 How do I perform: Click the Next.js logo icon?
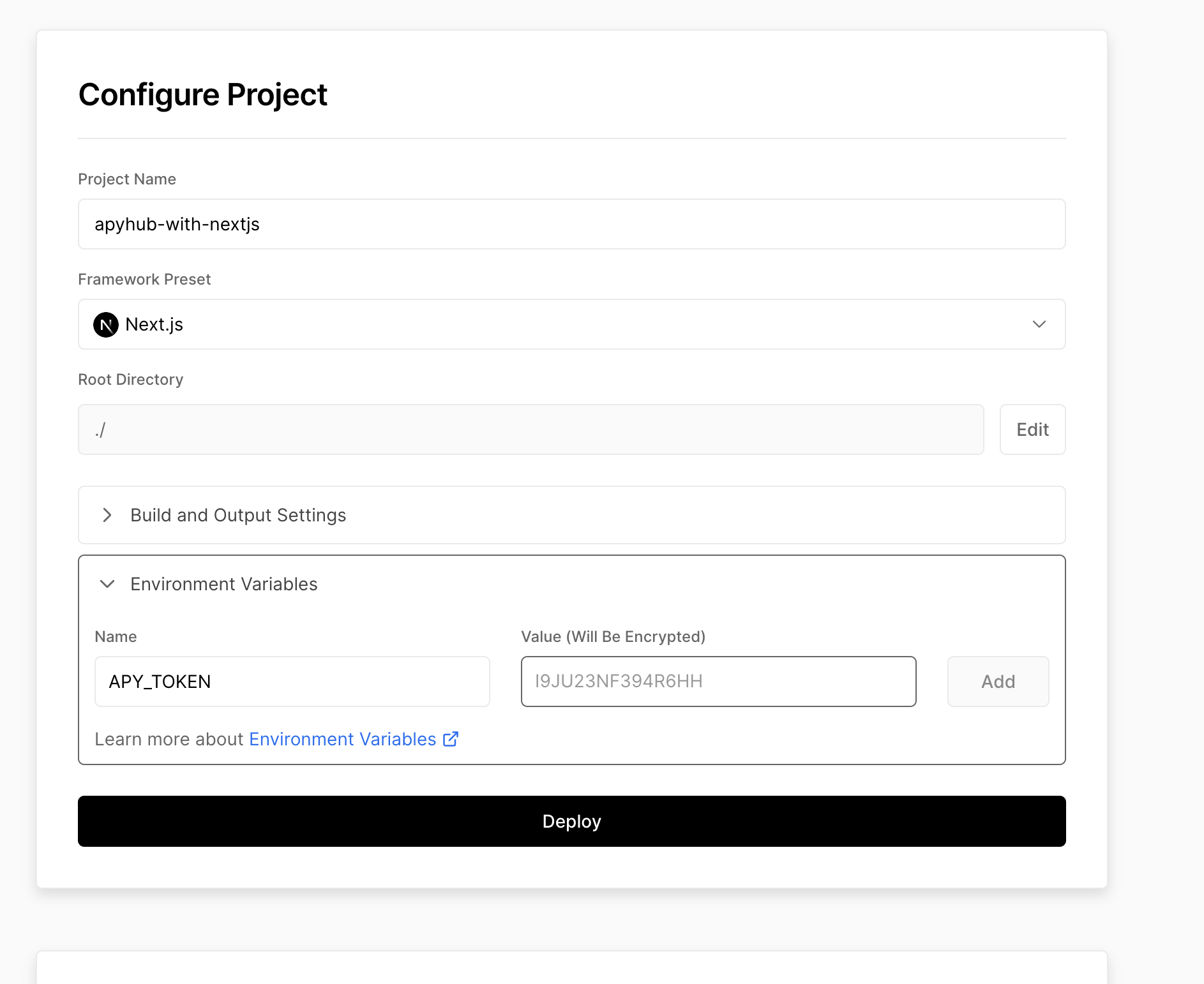click(x=106, y=325)
